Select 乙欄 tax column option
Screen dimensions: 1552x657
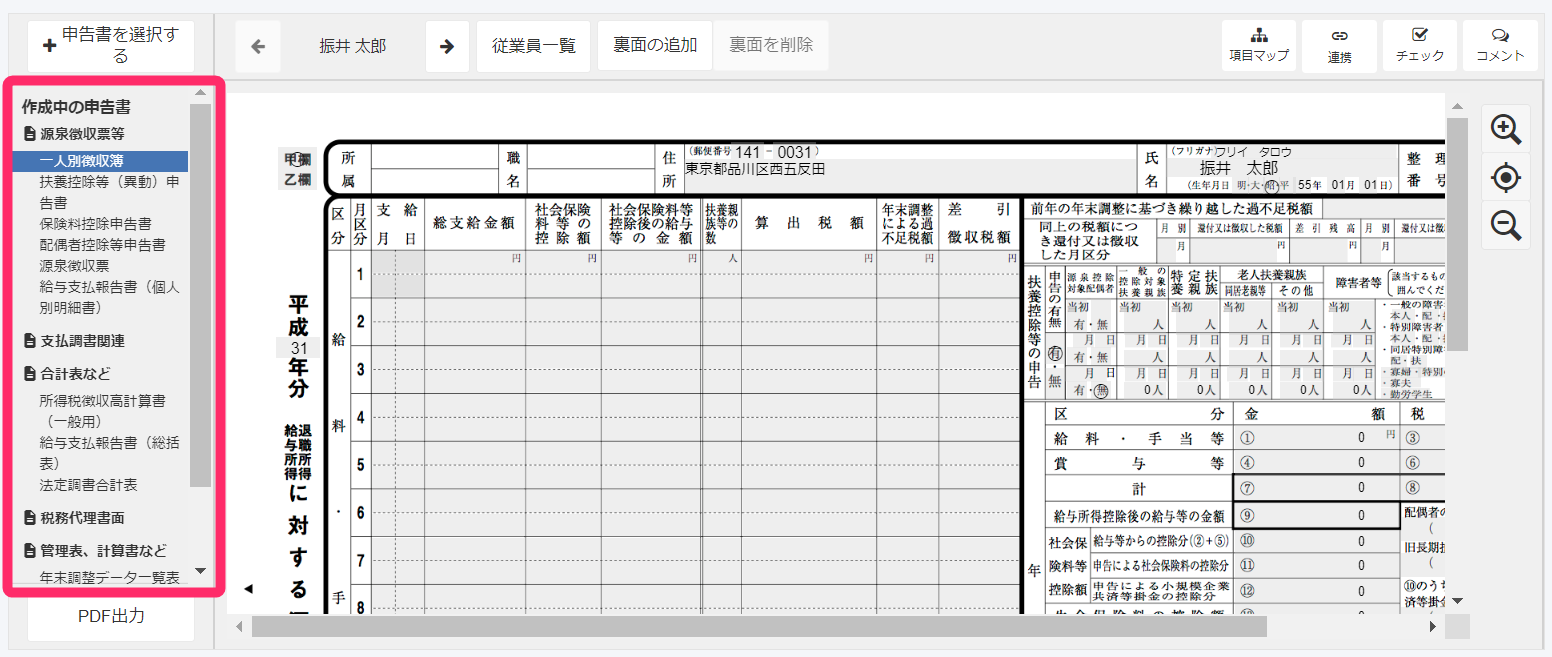[296, 180]
